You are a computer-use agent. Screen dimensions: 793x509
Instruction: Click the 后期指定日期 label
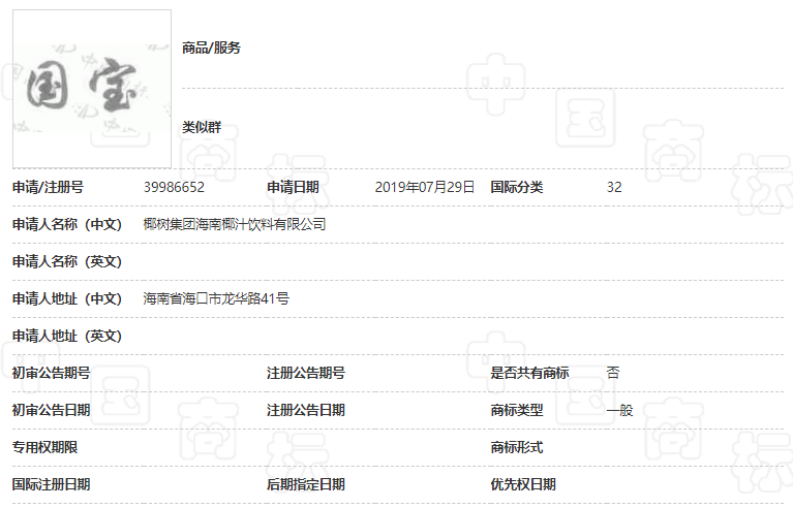306,484
